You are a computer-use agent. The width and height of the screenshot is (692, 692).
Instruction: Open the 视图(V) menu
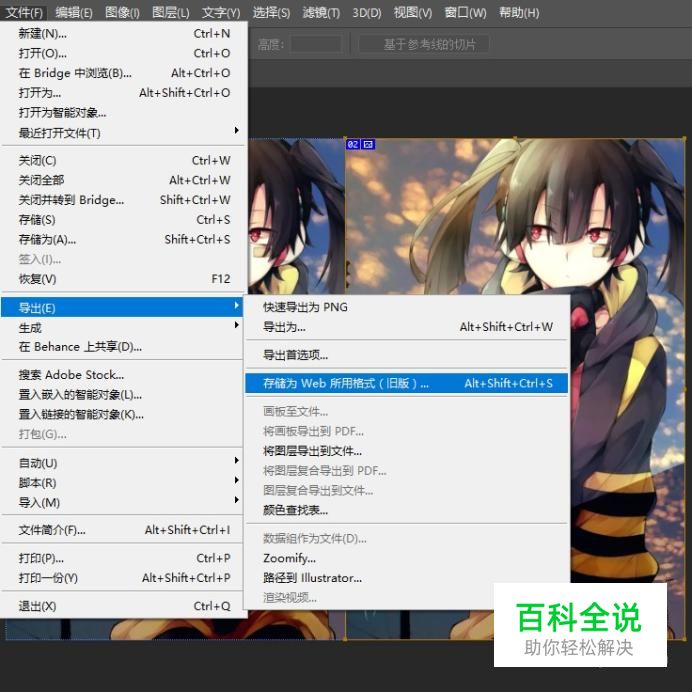(x=413, y=12)
